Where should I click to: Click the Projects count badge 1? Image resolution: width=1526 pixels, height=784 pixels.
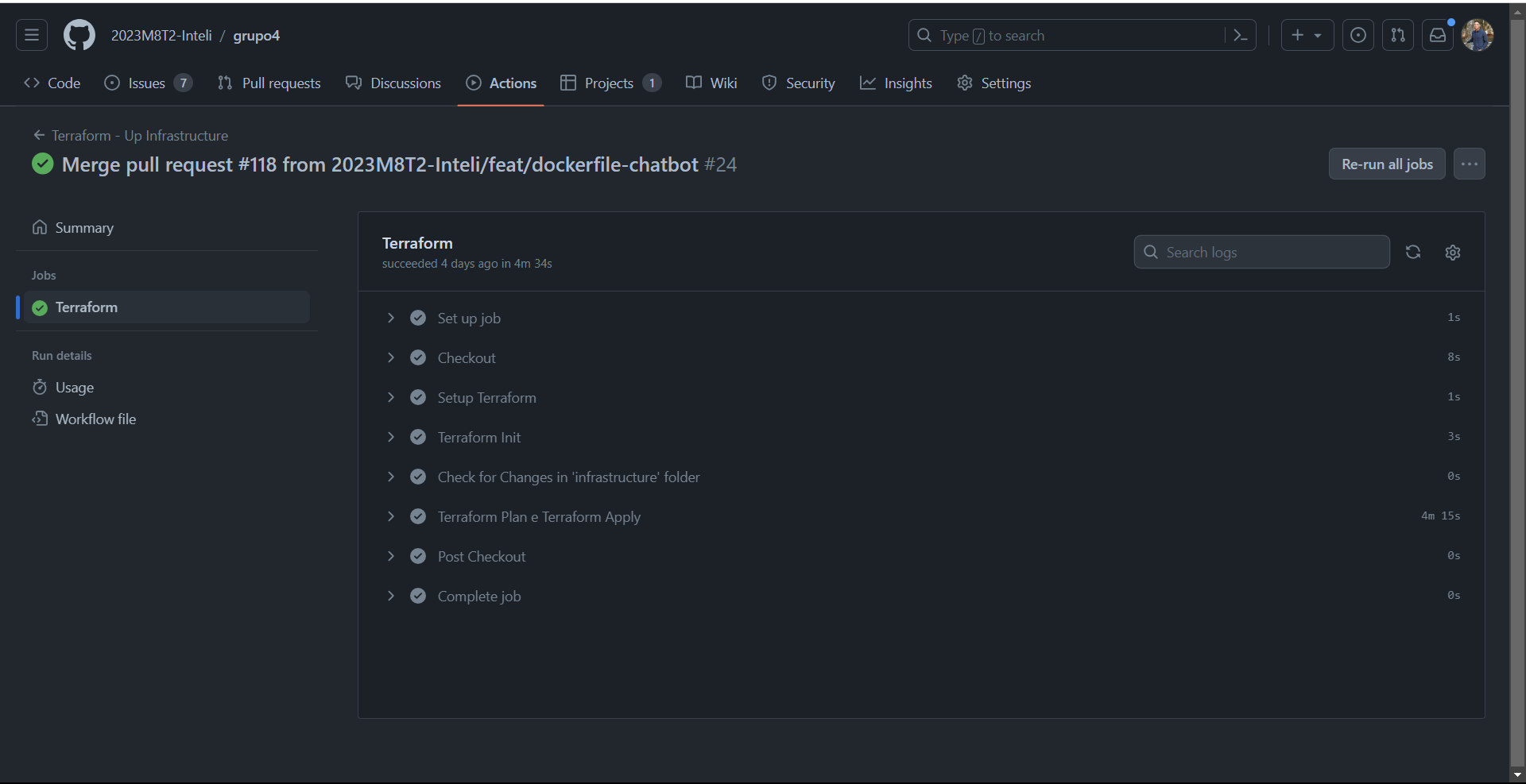pyautogui.click(x=652, y=83)
